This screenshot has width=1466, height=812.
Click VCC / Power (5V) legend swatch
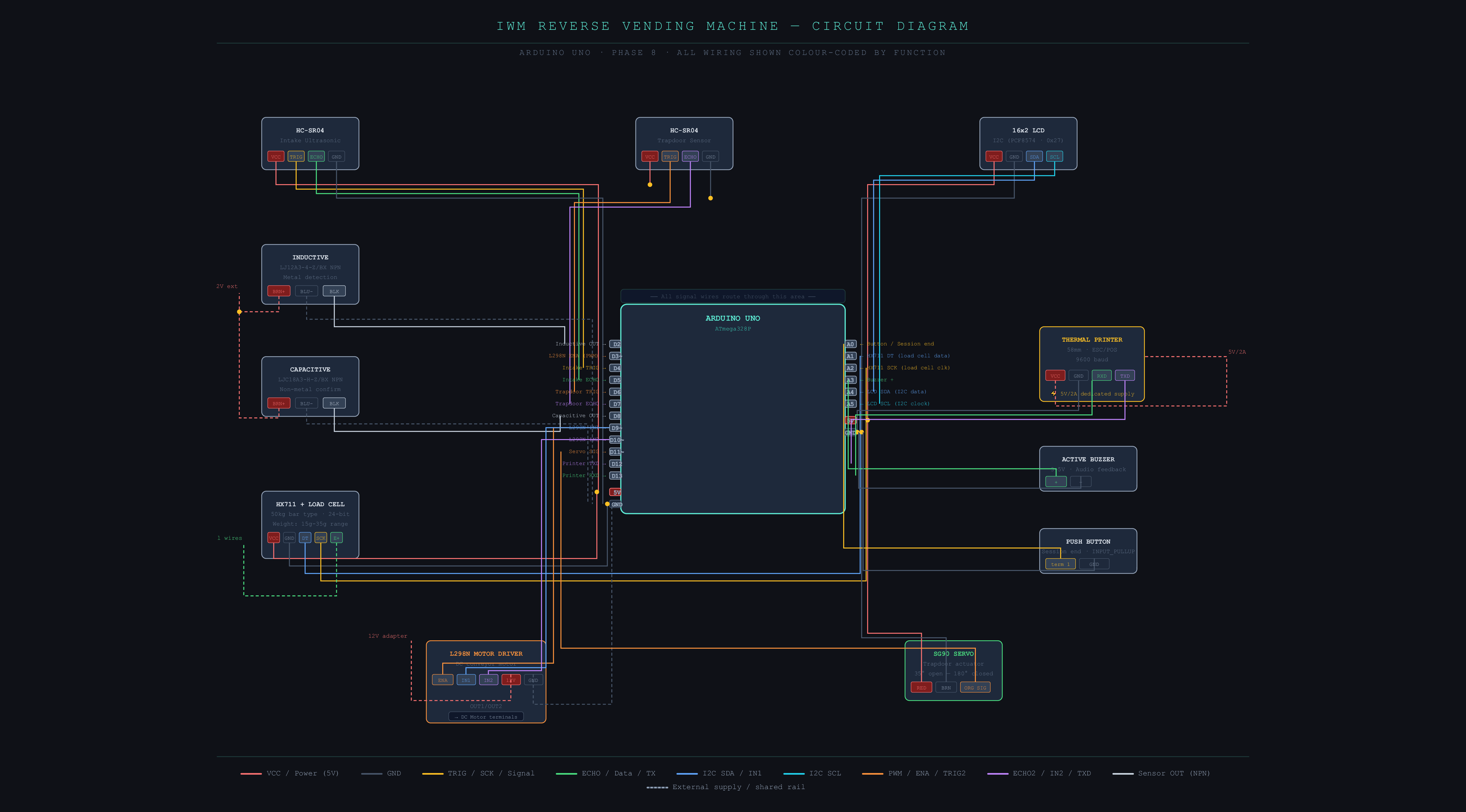251,773
